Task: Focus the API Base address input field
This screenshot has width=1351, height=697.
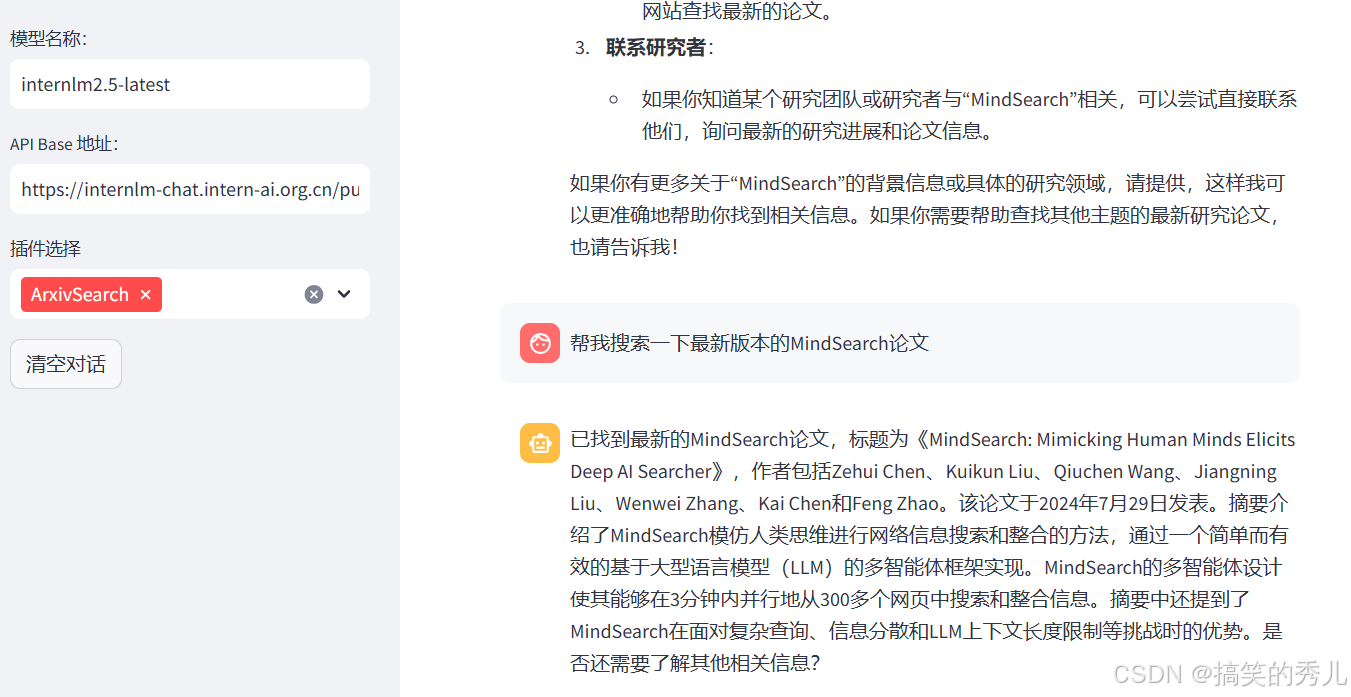Action: [190, 189]
